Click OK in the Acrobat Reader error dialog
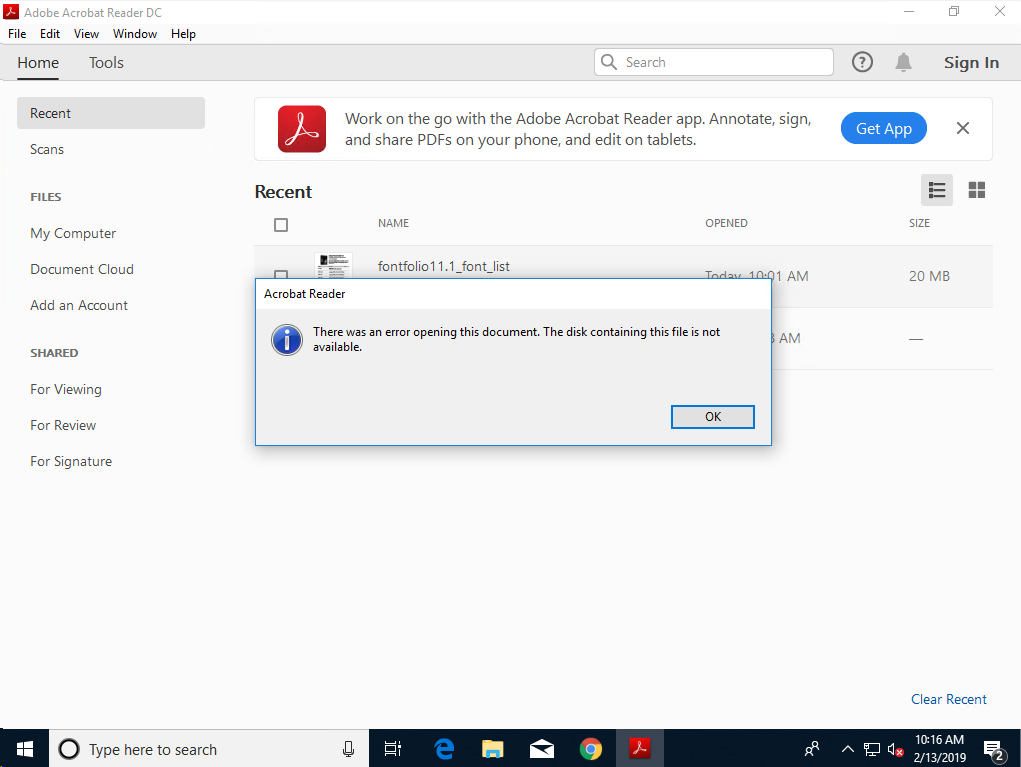 point(712,417)
